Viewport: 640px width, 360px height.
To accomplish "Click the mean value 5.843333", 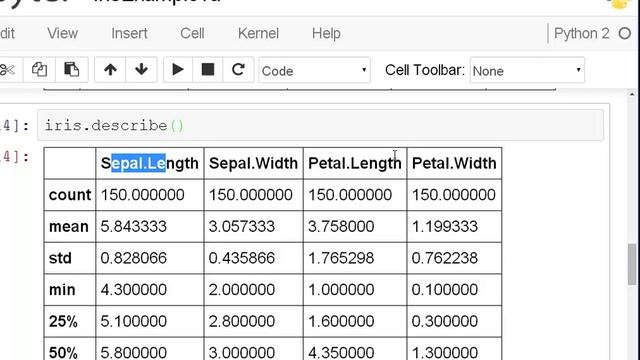I will point(134,227).
